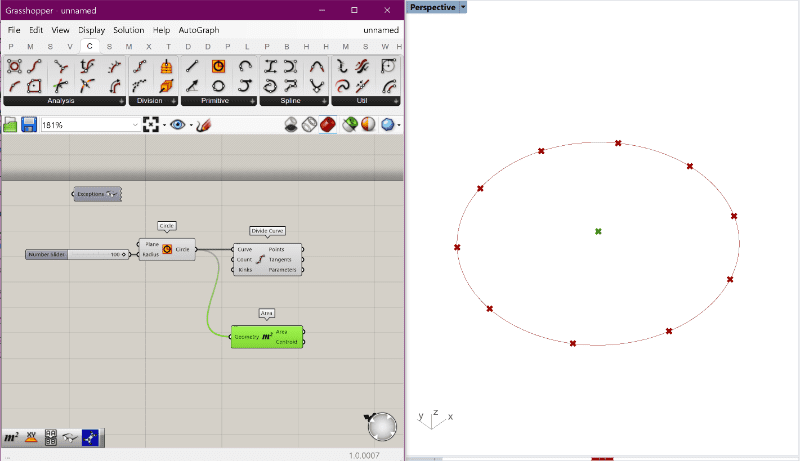Switch to the T component tab

[x=168, y=46]
